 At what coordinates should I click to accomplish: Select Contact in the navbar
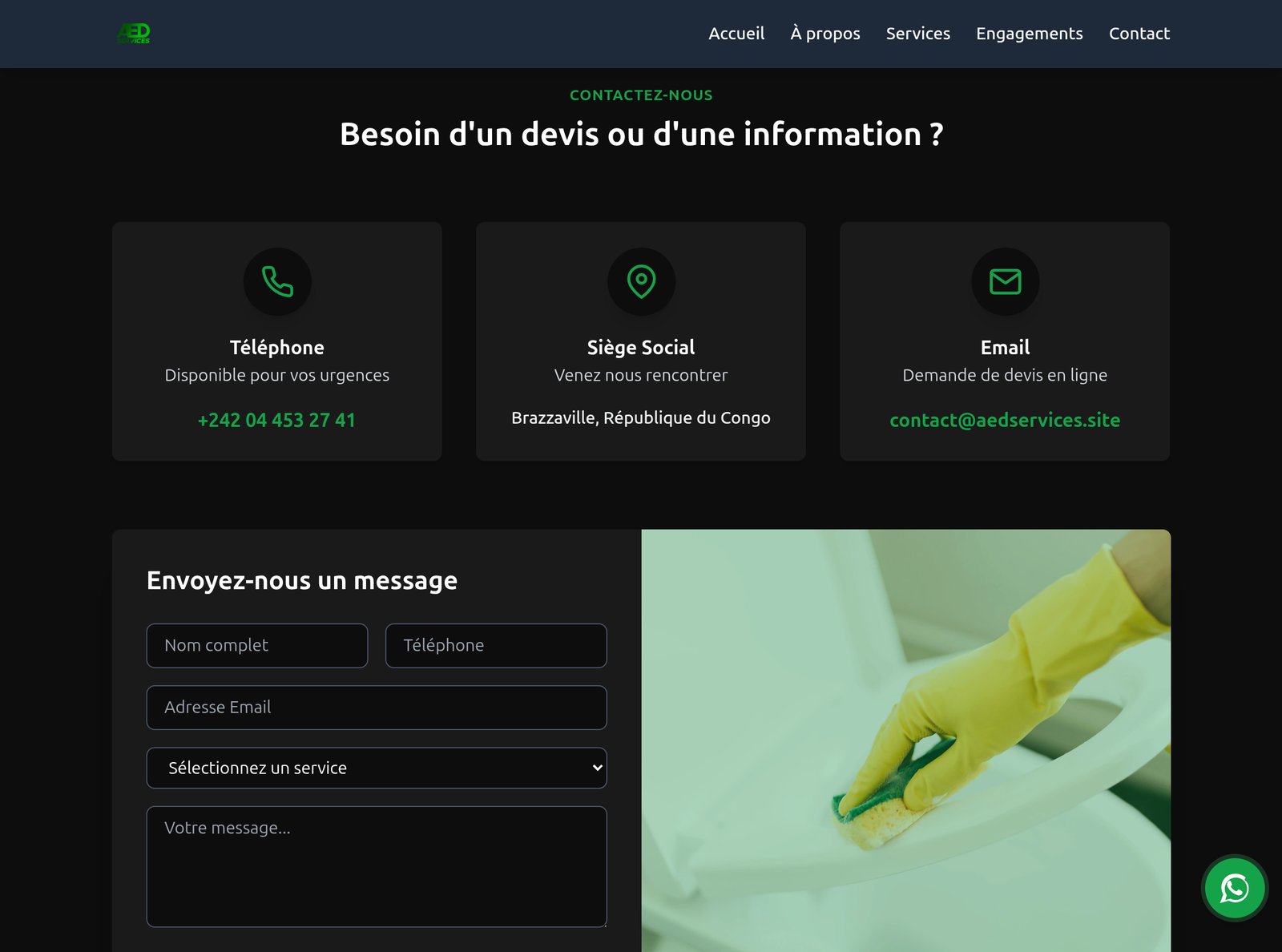(x=1139, y=34)
